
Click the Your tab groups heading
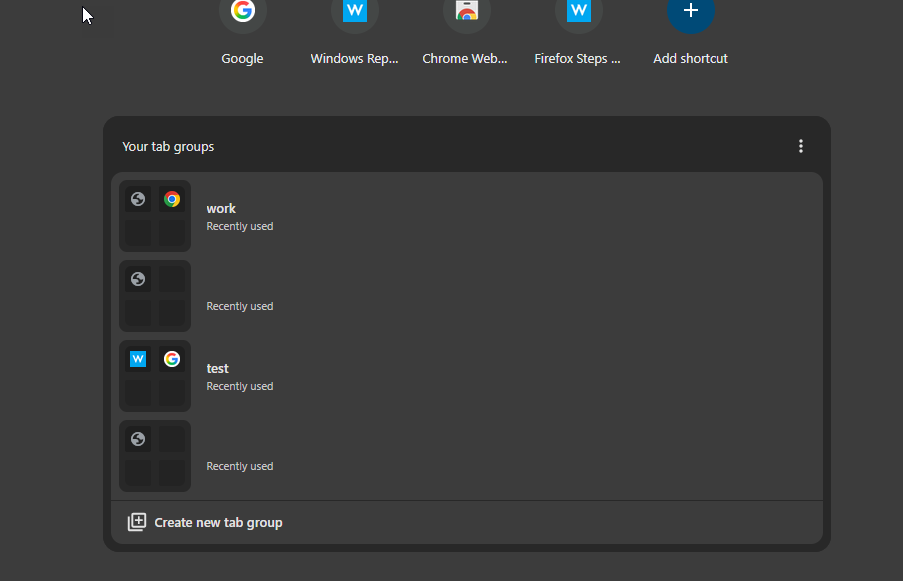168,146
